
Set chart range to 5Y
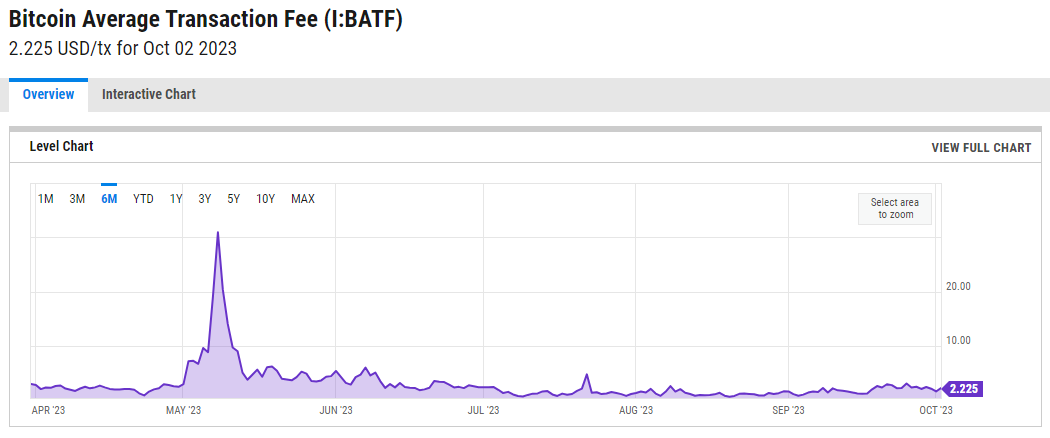tap(234, 199)
